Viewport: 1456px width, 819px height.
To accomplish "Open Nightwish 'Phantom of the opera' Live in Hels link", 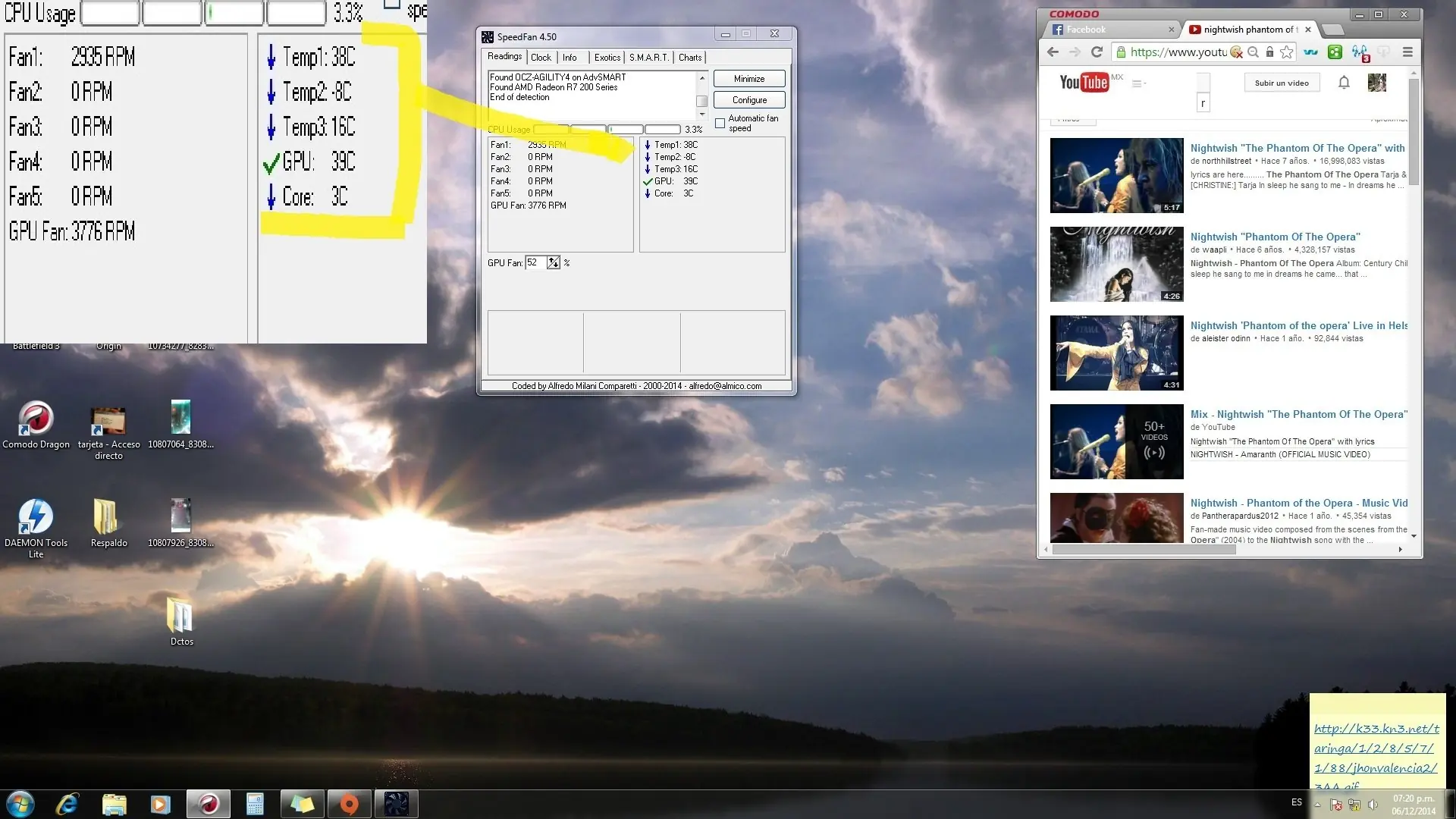I will [x=1299, y=325].
